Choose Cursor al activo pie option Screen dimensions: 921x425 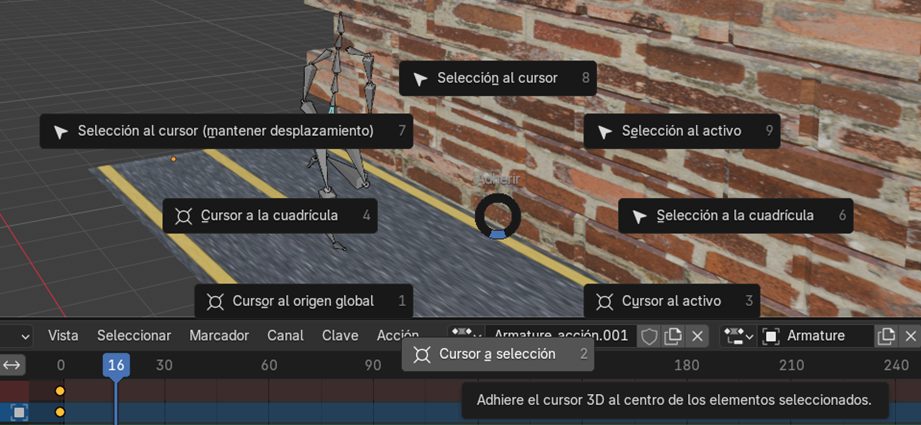(672, 301)
